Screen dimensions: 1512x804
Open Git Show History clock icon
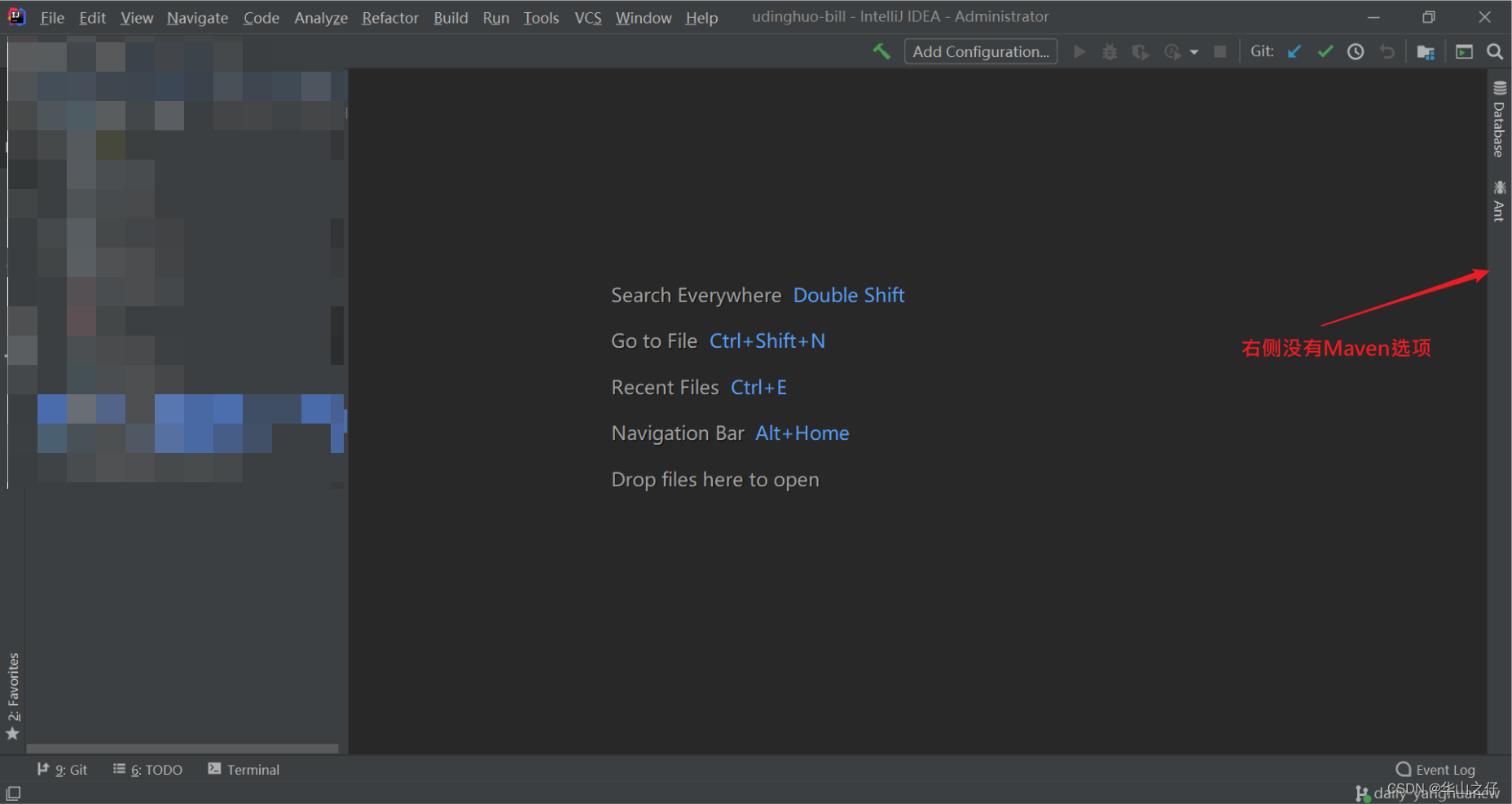[x=1356, y=51]
